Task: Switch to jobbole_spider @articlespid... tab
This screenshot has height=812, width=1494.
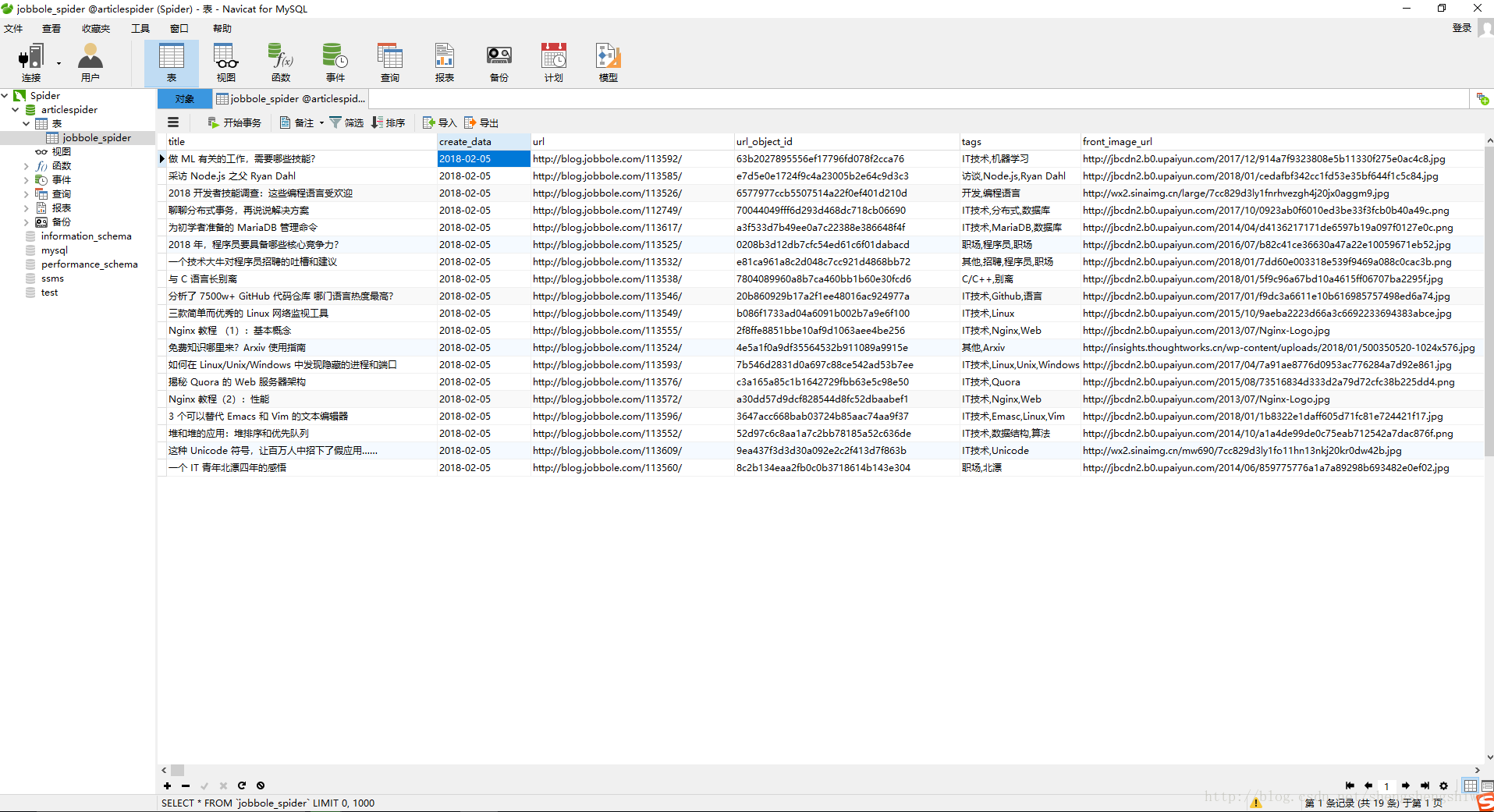Action: pos(290,99)
